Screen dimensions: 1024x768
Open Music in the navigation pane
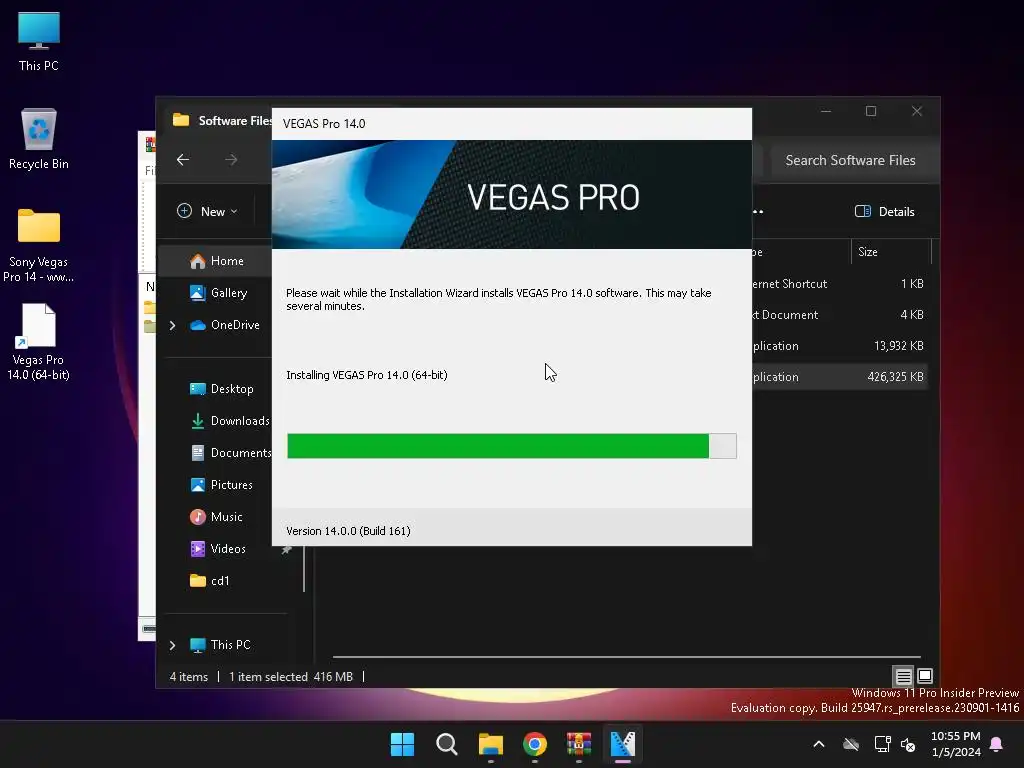tap(216, 517)
